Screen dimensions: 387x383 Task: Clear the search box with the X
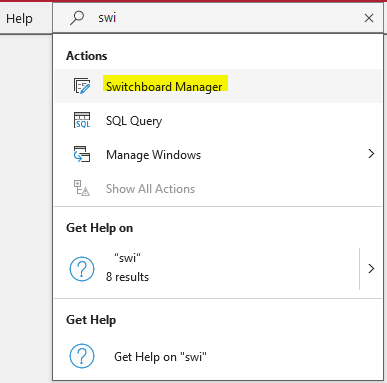[369, 18]
